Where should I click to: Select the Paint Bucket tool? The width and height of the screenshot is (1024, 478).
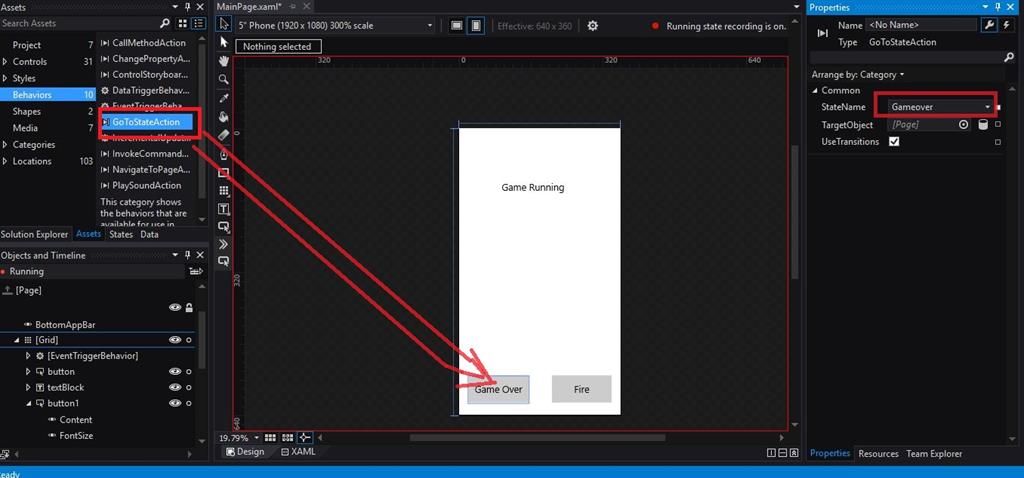pos(224,117)
